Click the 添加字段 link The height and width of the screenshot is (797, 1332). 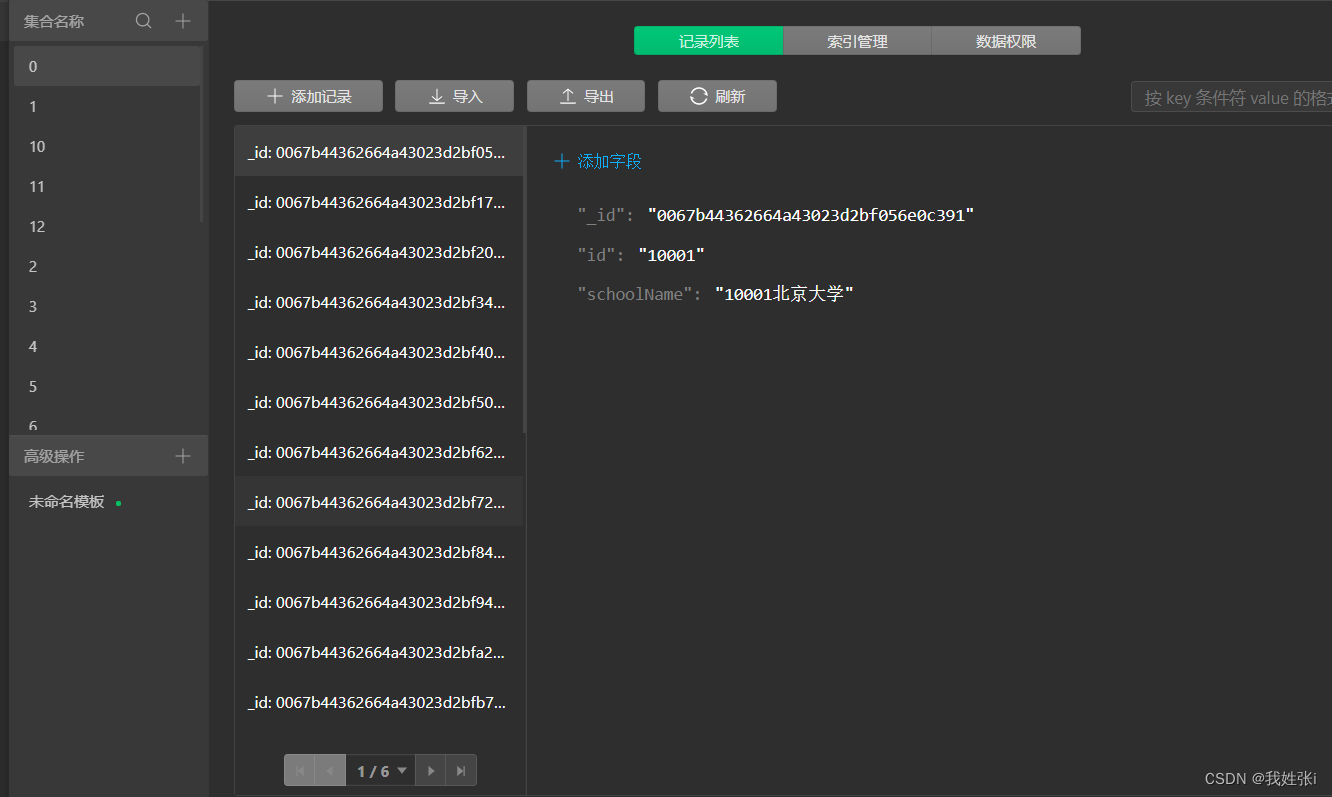click(598, 161)
